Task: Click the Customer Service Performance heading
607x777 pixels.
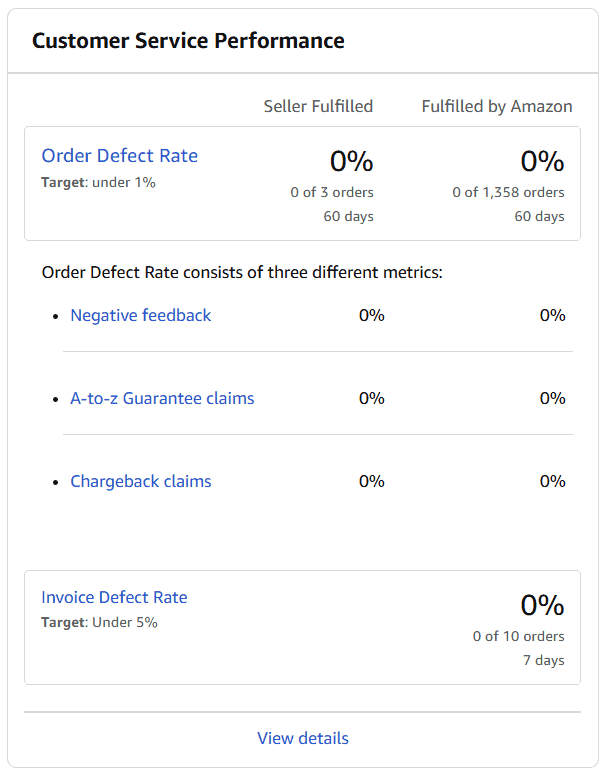Action: tap(188, 41)
